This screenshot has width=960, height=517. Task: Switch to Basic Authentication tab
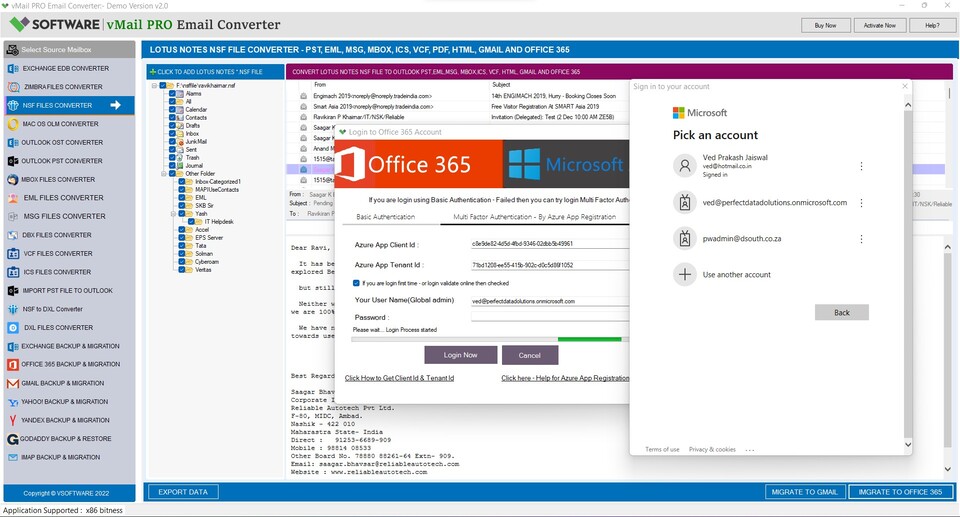pyautogui.click(x=385, y=217)
